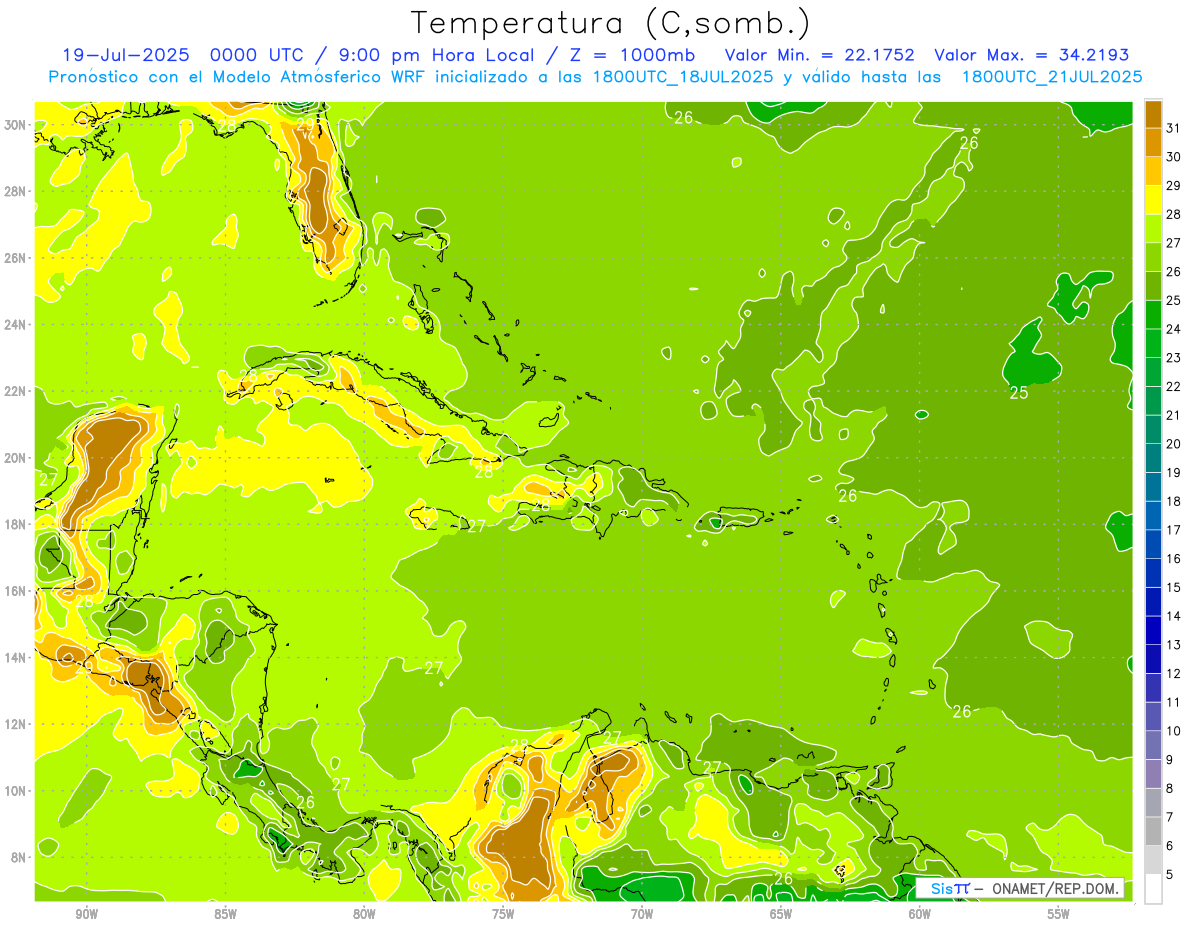The width and height of the screenshot is (1200, 927).
Task: Click the legend value 13
Action: click(x=1174, y=645)
